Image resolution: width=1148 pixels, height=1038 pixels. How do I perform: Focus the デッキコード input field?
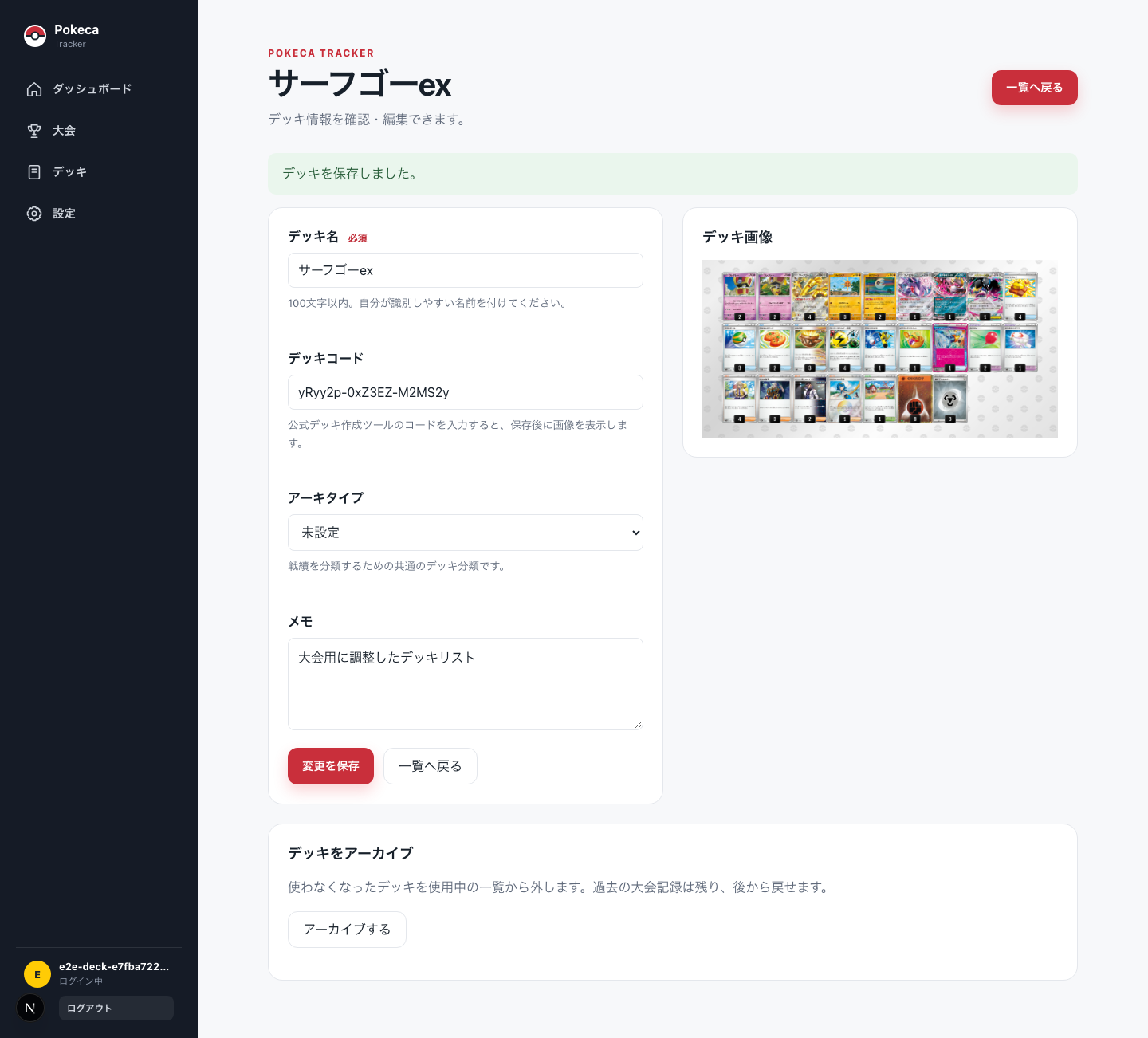(x=466, y=392)
